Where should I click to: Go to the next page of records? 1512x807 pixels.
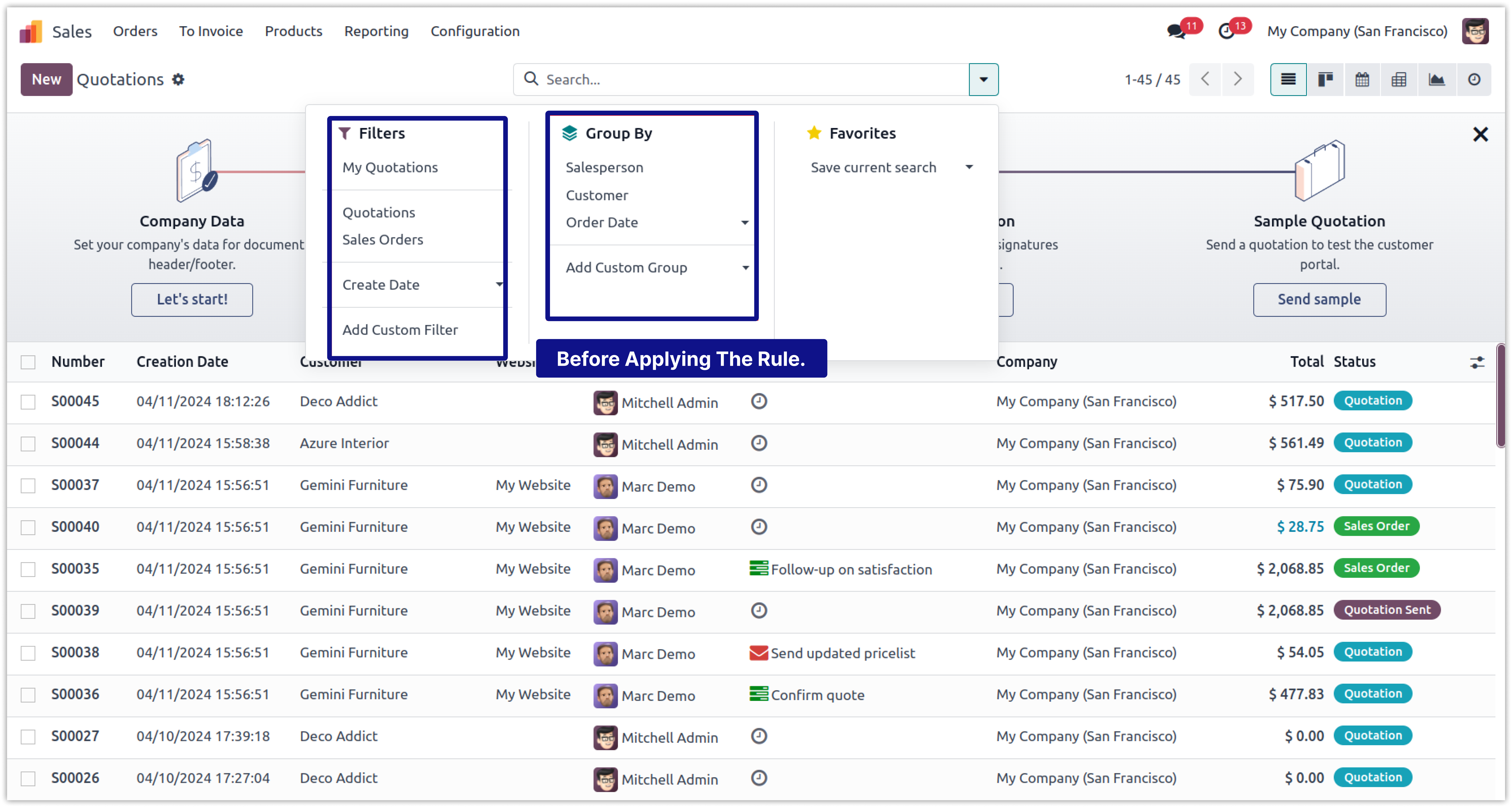1238,79
